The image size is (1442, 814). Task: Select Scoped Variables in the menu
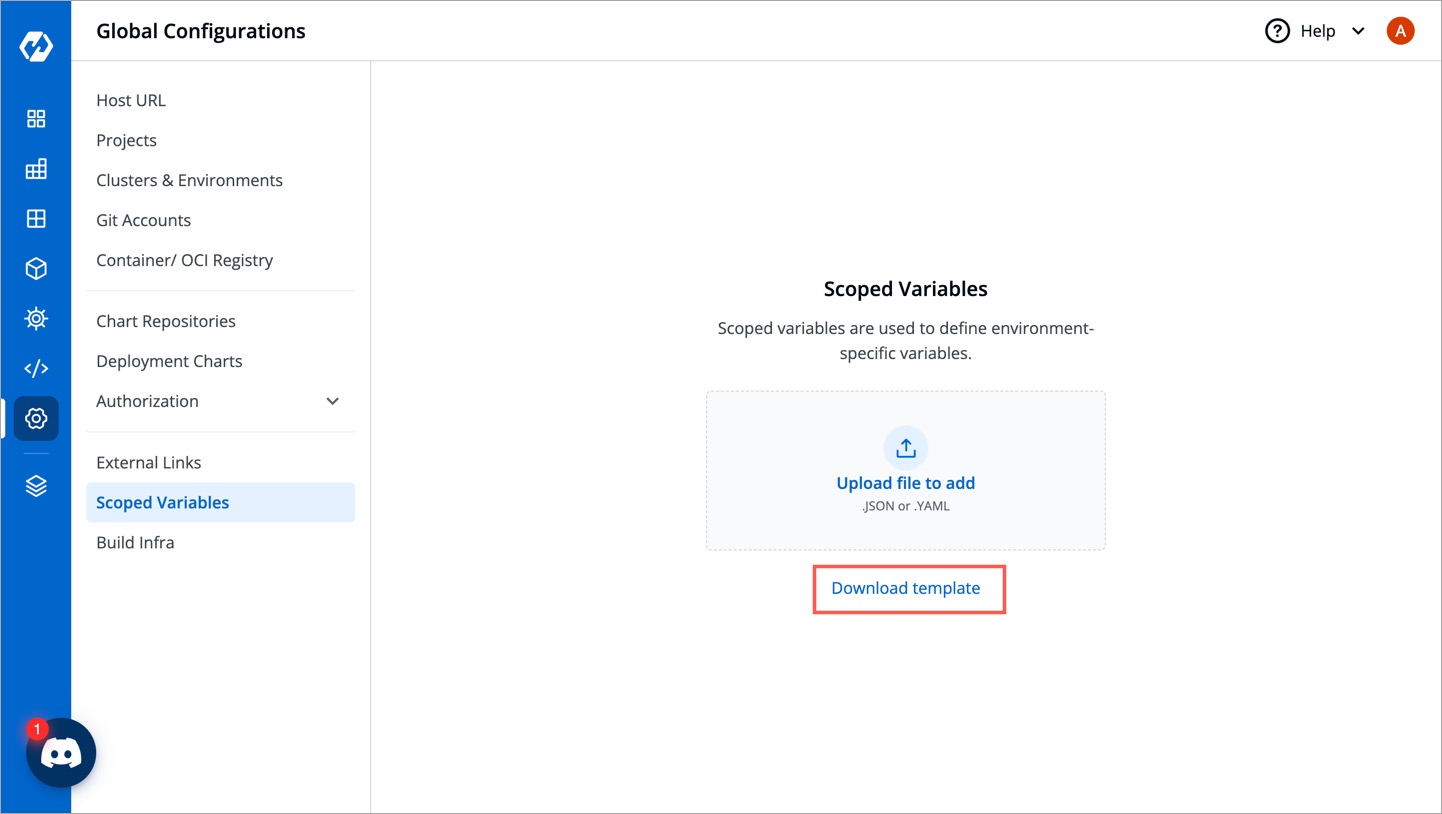coord(162,502)
